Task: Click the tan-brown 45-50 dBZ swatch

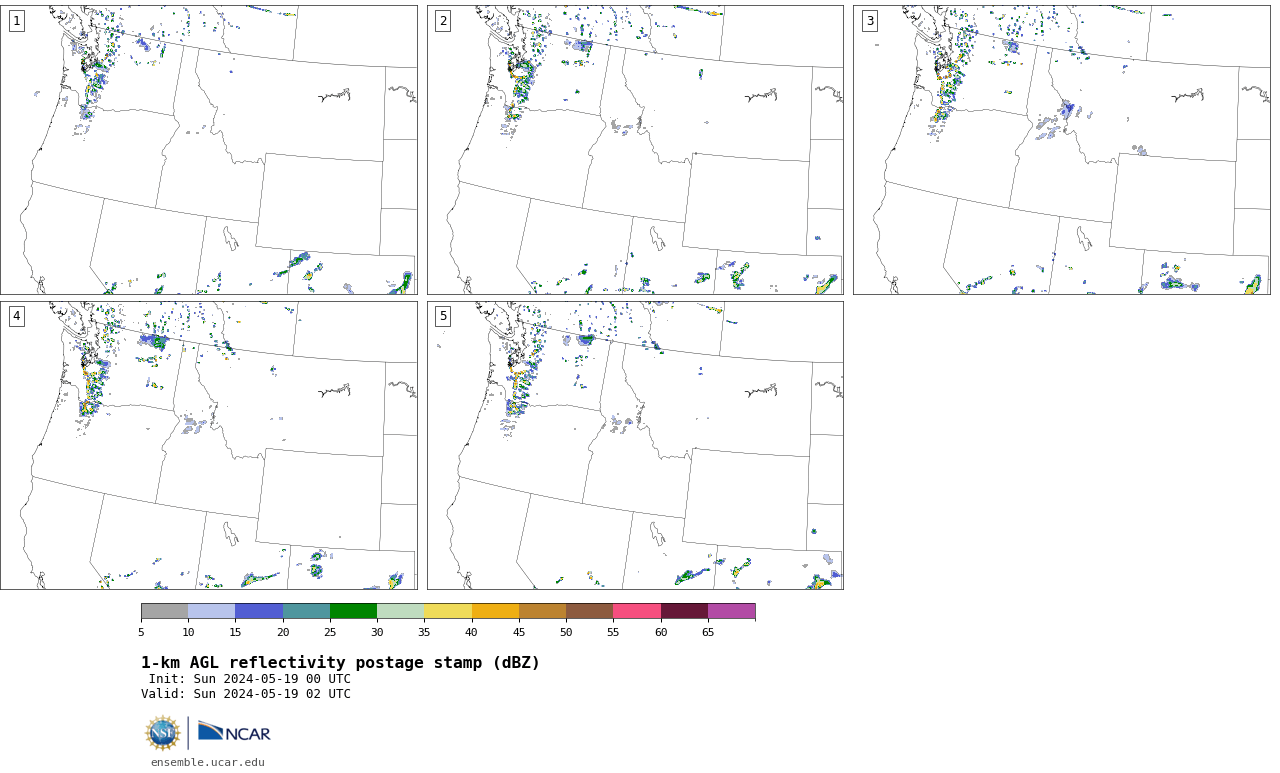Action: pos(542,611)
